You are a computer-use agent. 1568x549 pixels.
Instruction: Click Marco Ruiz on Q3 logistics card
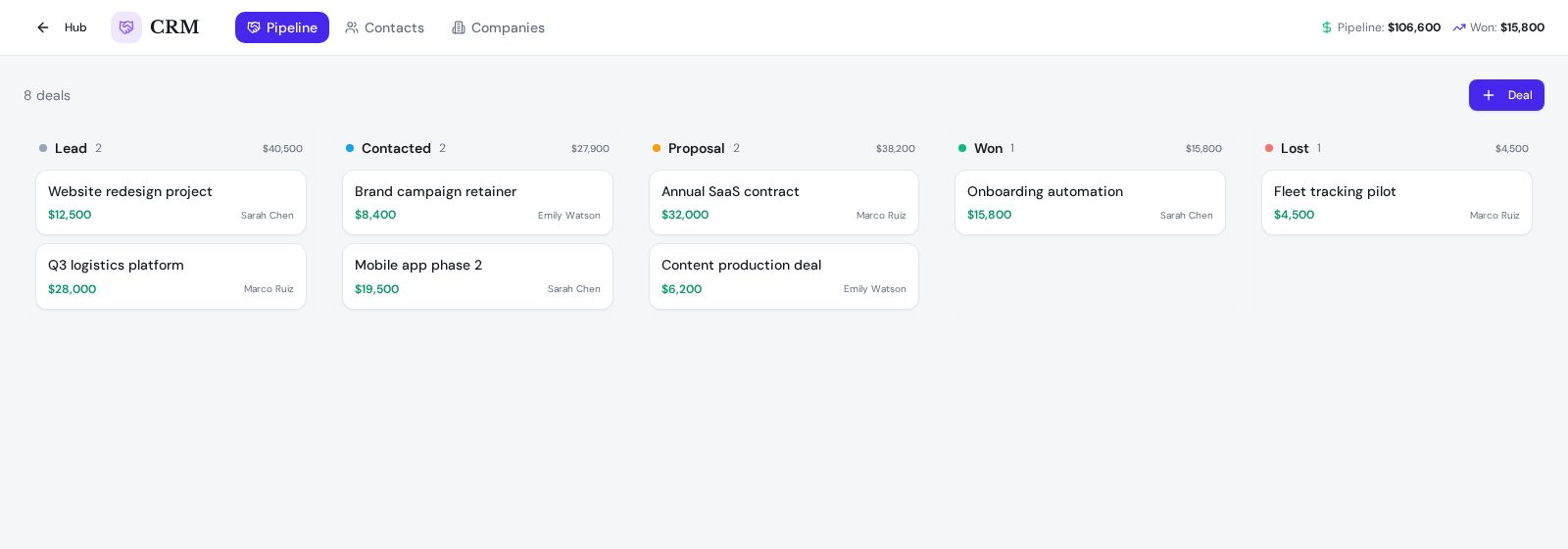269,289
